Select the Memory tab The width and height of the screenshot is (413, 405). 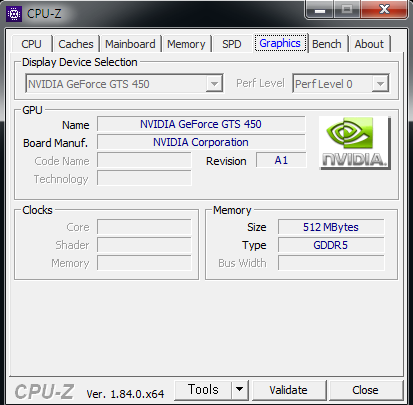186,44
